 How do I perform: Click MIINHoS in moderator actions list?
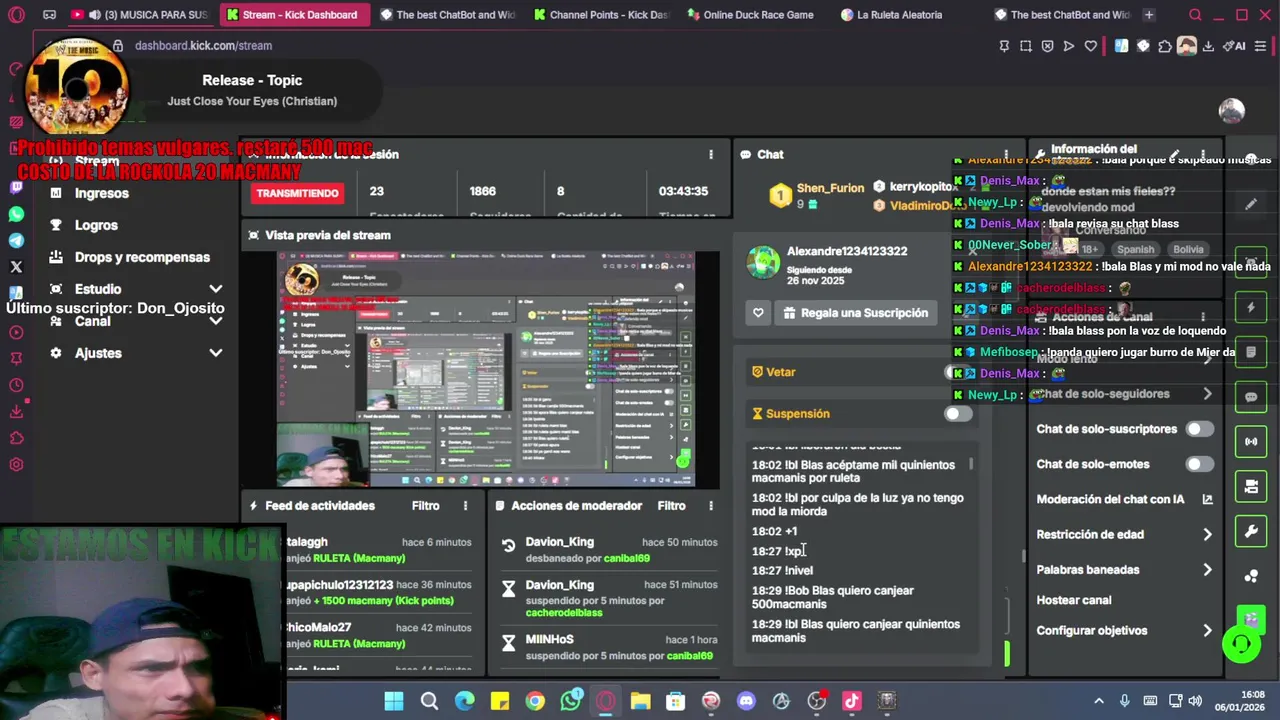pyautogui.click(x=549, y=640)
